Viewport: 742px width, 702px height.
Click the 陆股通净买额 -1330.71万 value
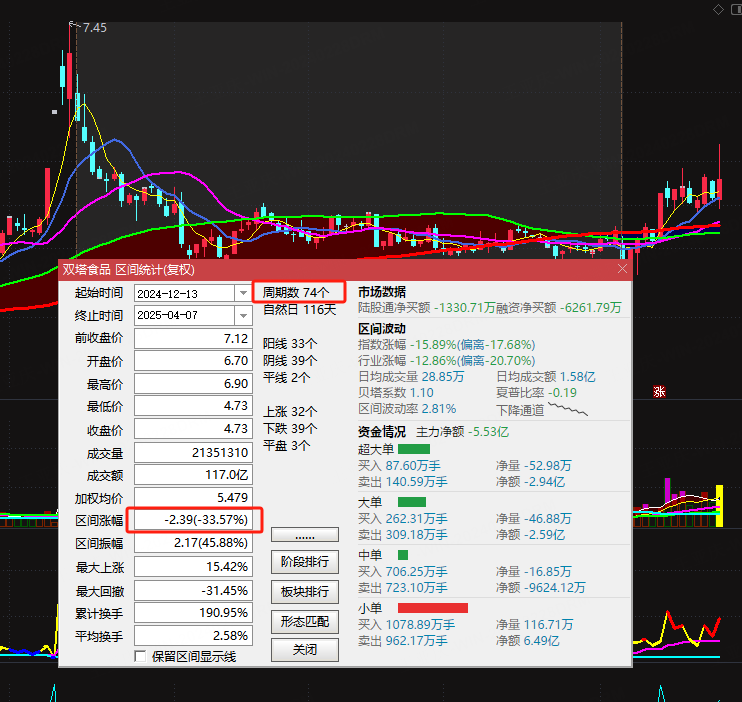pyautogui.click(x=427, y=308)
